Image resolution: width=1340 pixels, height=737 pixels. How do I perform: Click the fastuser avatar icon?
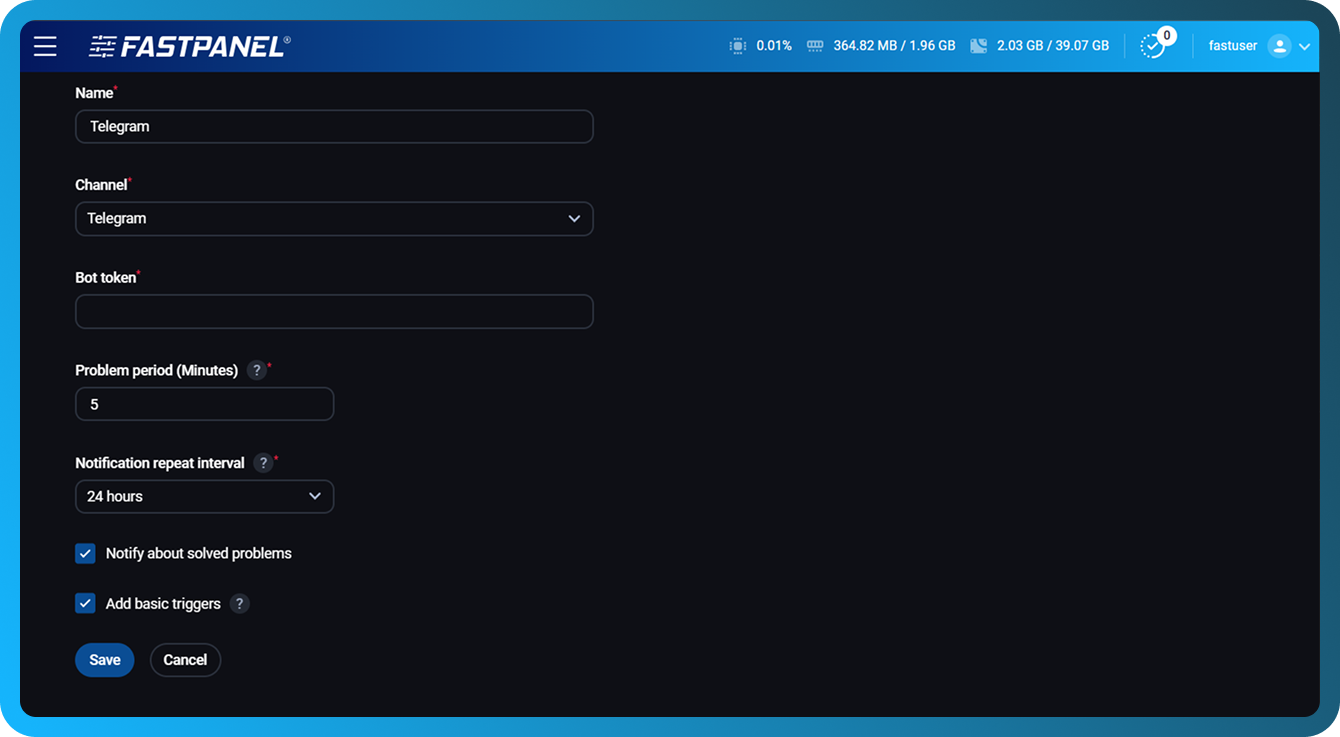(1279, 46)
